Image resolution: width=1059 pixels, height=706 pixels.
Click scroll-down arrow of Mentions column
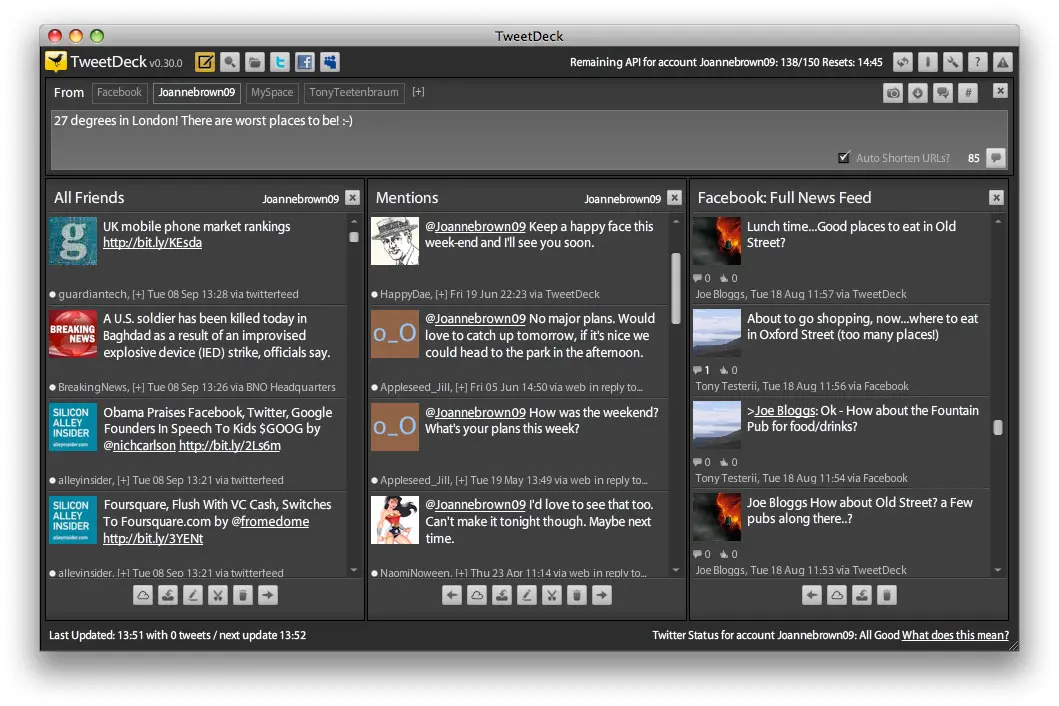(676, 570)
